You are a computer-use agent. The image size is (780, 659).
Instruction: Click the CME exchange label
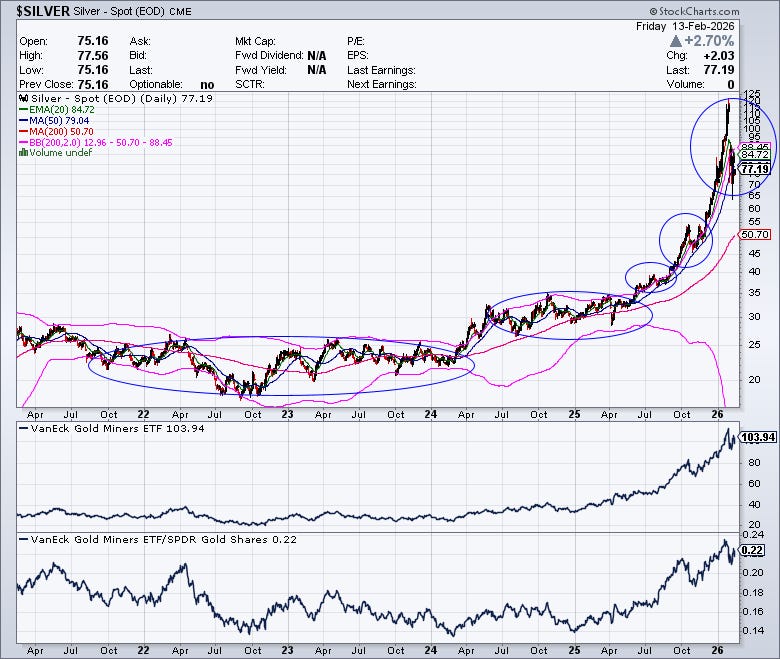[180, 11]
